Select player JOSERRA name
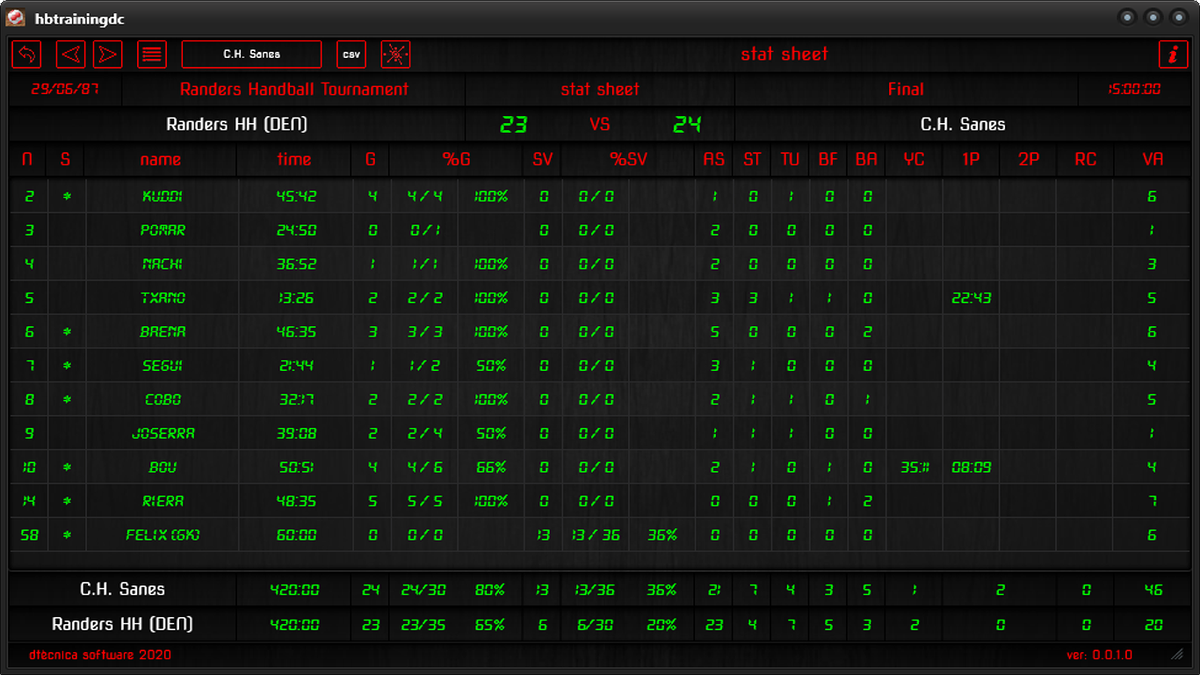Viewport: 1200px width, 675px height. point(163,433)
